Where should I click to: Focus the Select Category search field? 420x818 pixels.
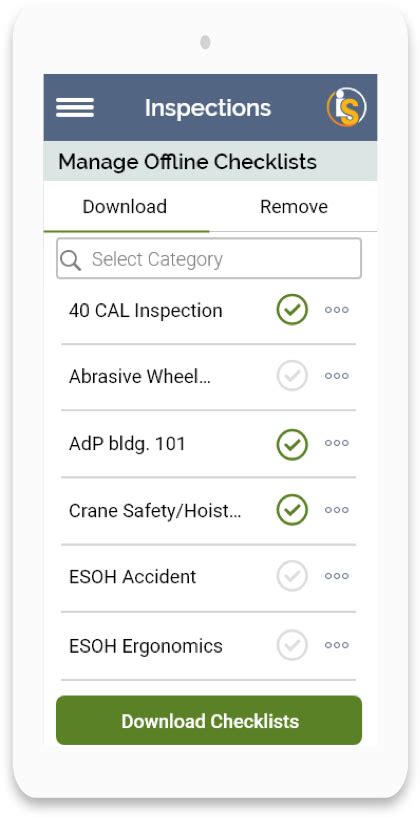209,259
